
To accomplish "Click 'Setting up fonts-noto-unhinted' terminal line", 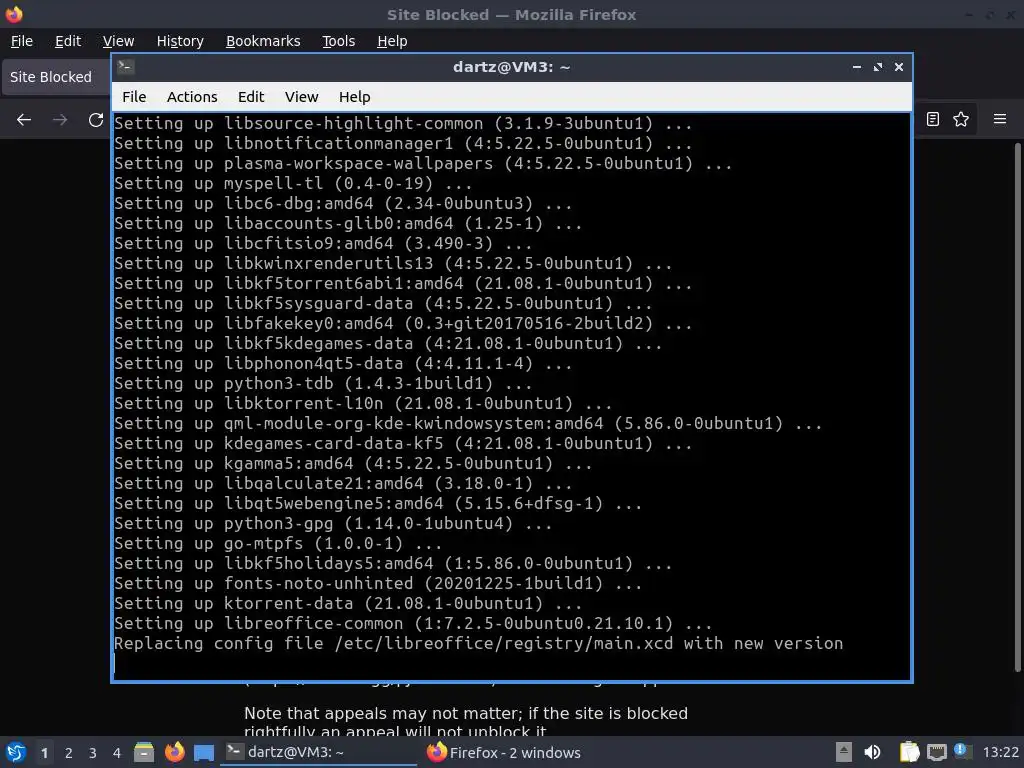I will (378, 583).
